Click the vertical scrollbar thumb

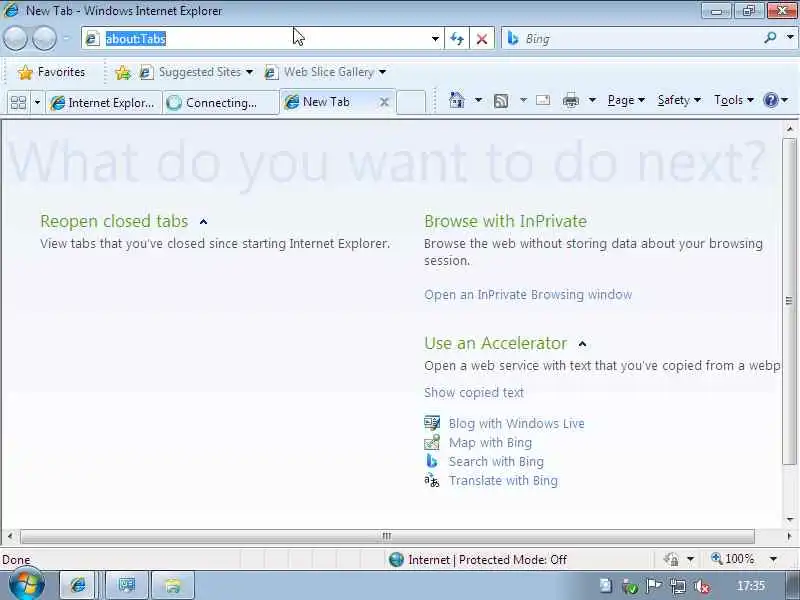(x=789, y=301)
